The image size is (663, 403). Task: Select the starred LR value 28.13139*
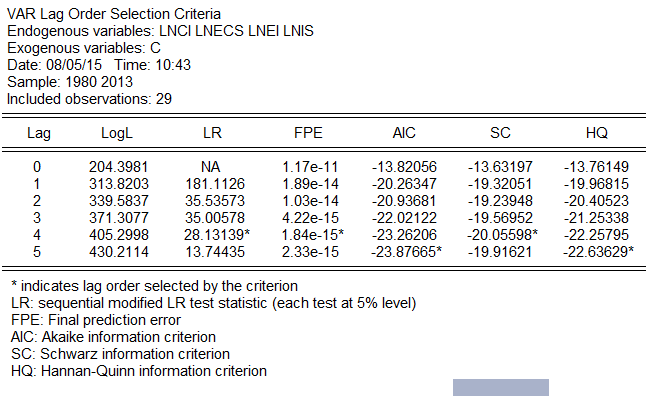tap(213, 233)
